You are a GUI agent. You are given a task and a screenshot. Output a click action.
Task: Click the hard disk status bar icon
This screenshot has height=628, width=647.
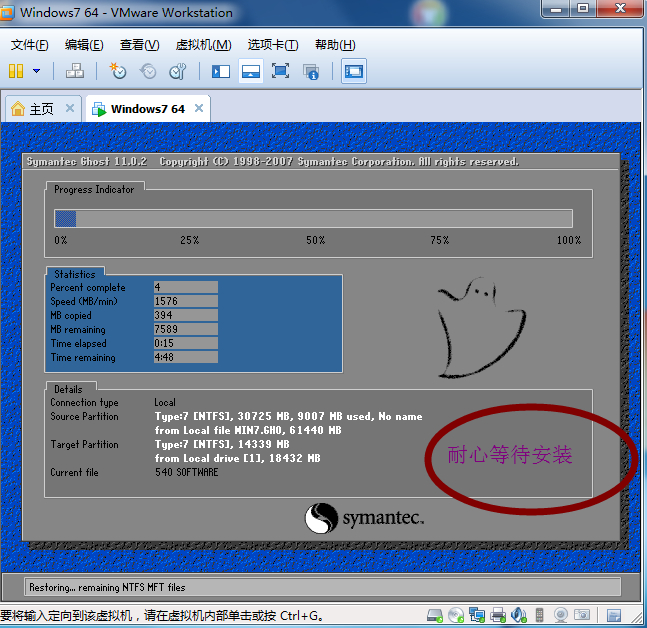point(434,615)
